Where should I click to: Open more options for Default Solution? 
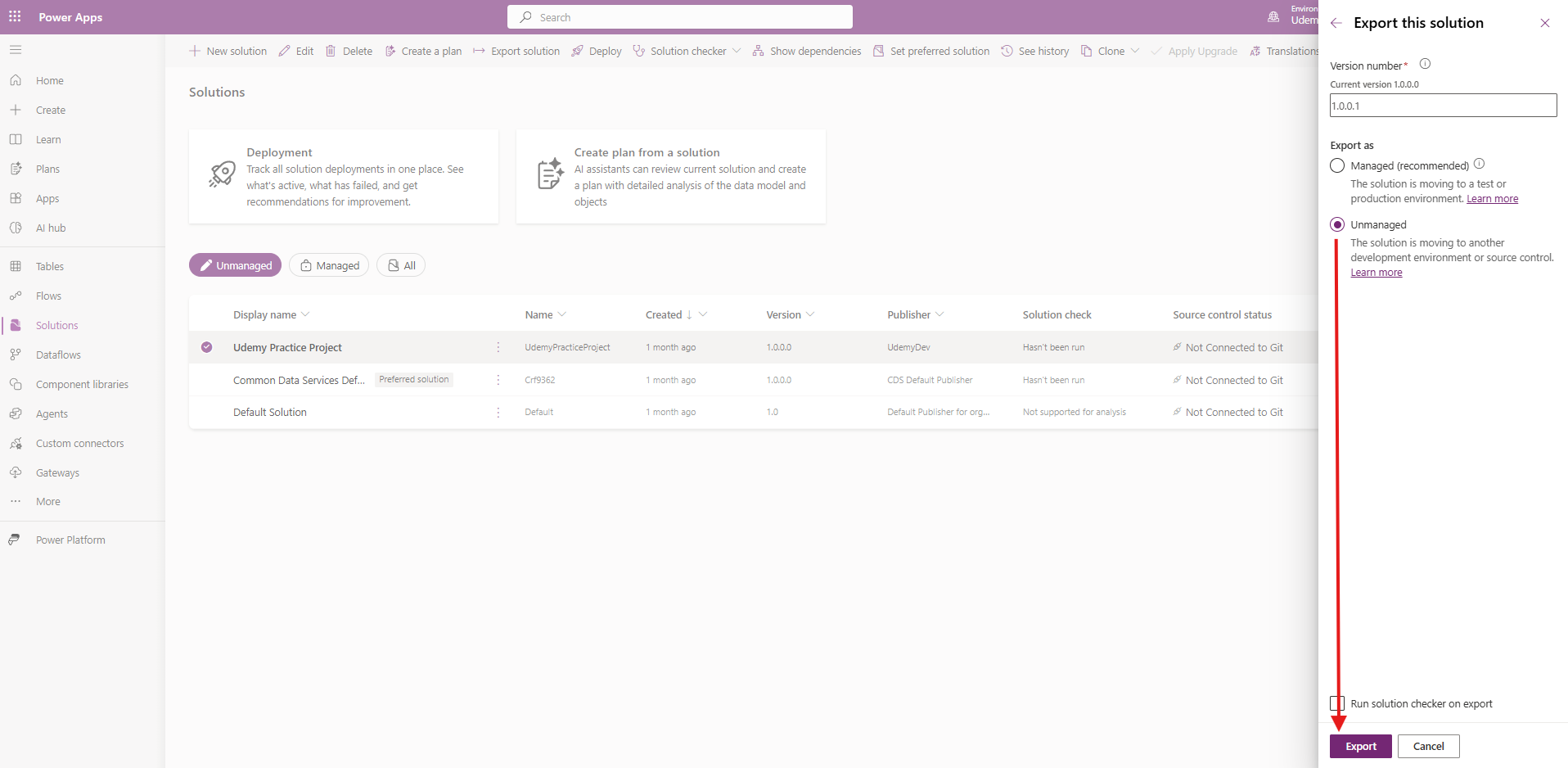pyautogui.click(x=498, y=412)
